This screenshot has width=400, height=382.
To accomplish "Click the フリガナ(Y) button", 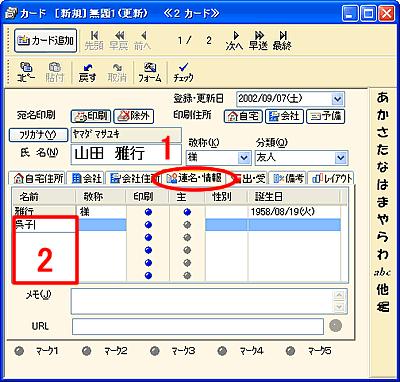I will click(38, 135).
